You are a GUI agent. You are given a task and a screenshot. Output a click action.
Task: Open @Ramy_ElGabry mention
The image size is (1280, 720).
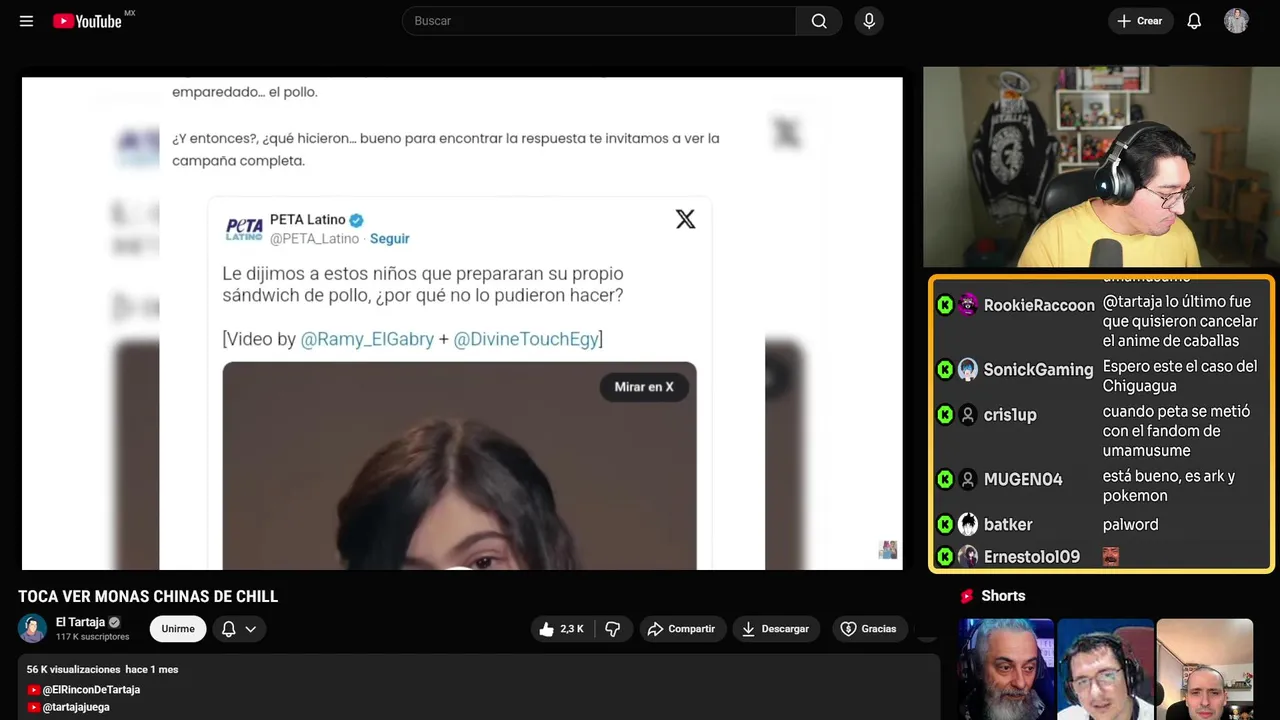click(367, 339)
